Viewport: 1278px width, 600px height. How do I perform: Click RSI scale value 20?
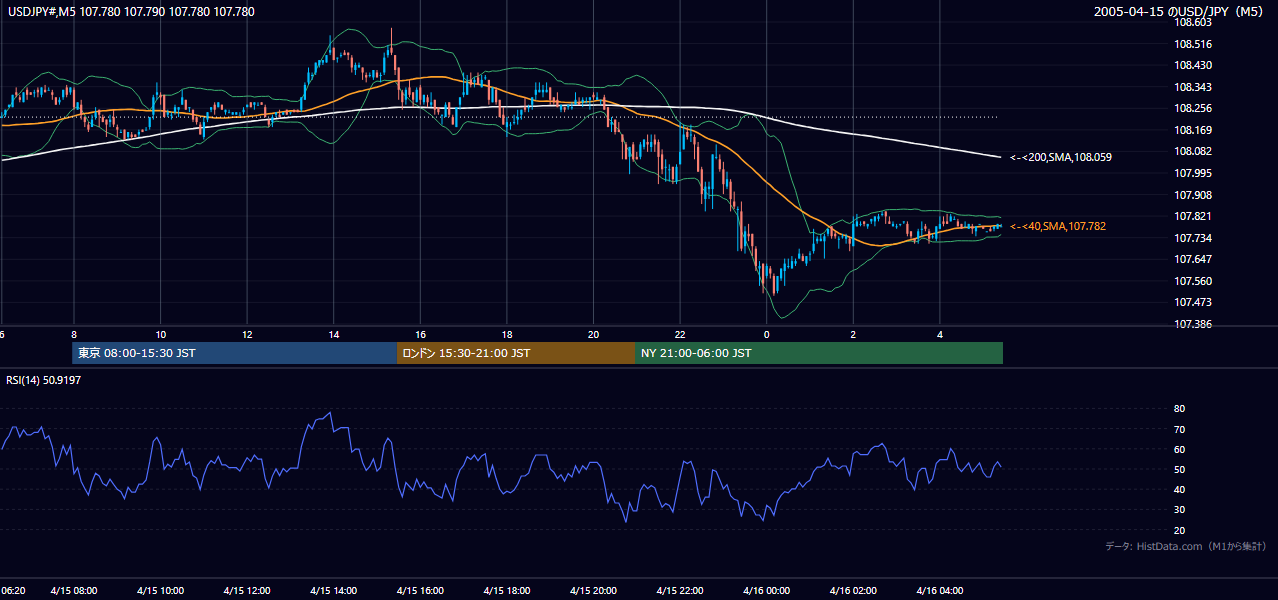(x=1179, y=530)
